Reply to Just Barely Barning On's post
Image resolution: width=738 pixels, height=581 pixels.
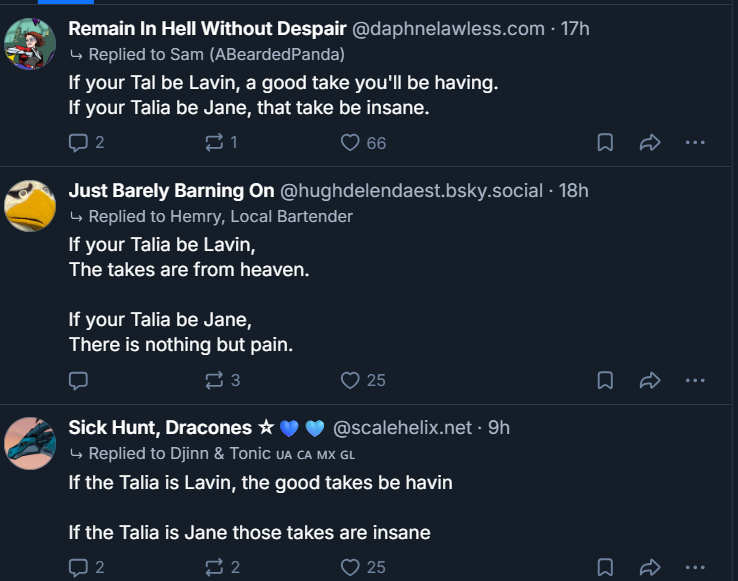(x=78, y=380)
